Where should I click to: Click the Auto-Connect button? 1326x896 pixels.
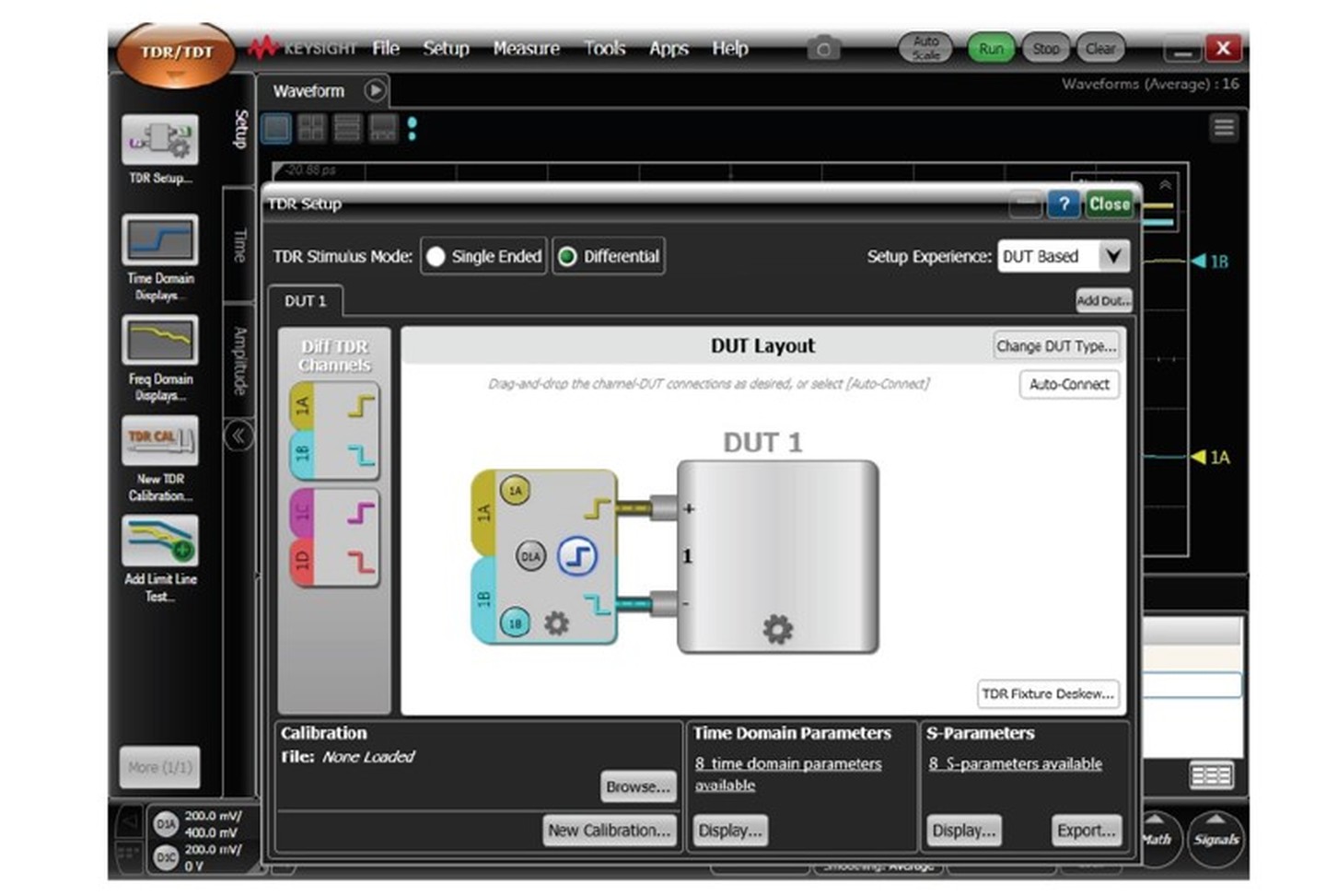pyautogui.click(x=1069, y=384)
